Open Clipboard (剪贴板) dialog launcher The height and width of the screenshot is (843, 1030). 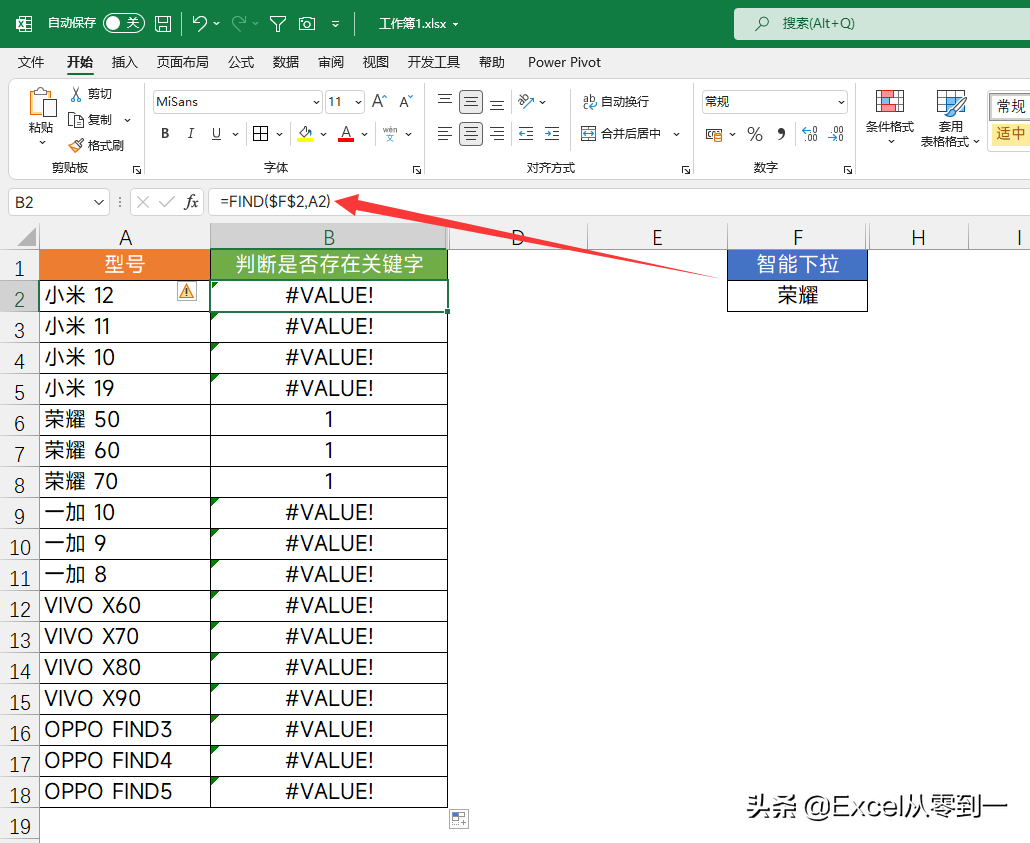137,170
